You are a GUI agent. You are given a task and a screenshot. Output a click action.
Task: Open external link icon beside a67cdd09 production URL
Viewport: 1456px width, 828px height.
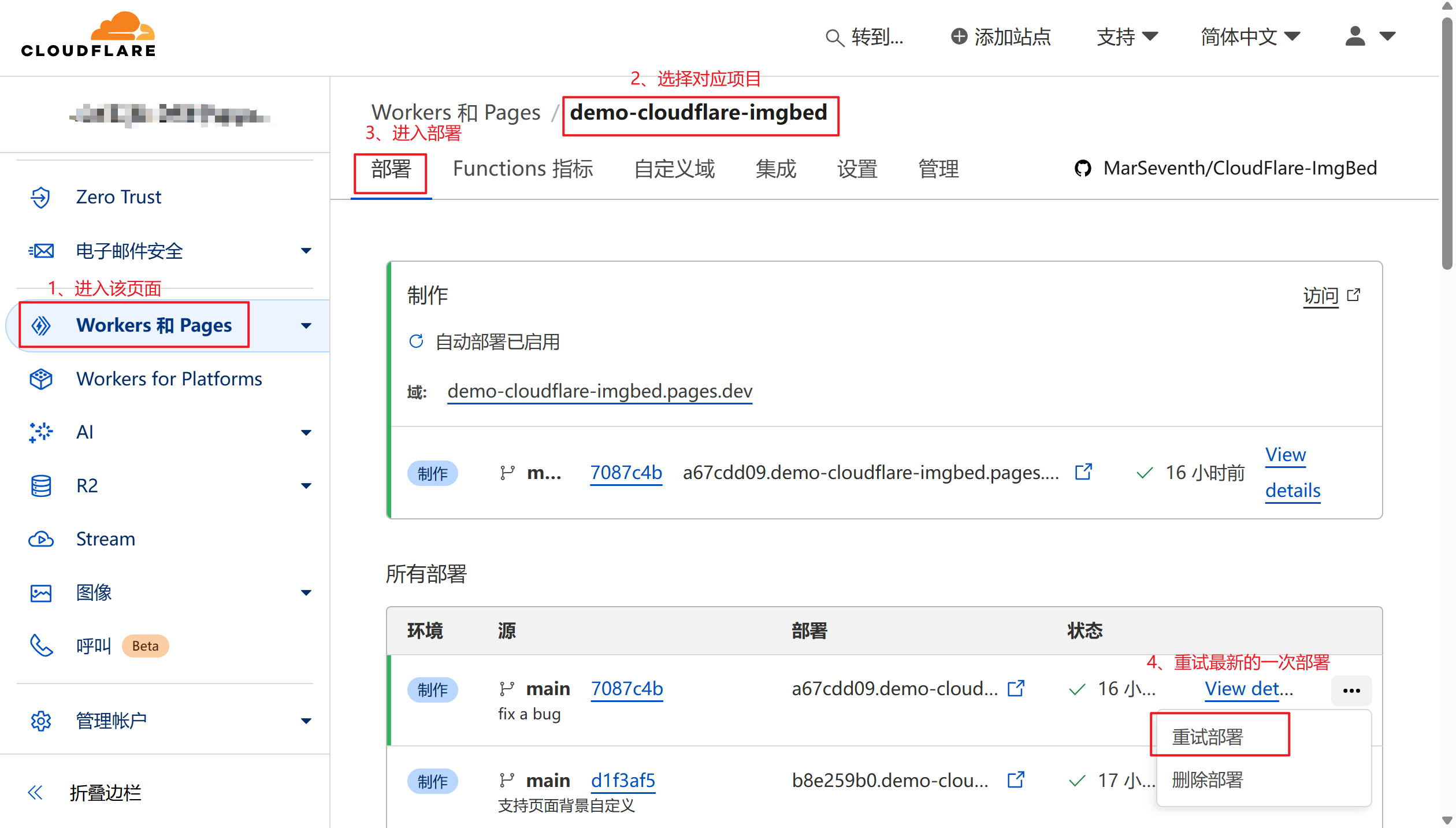click(x=1083, y=472)
